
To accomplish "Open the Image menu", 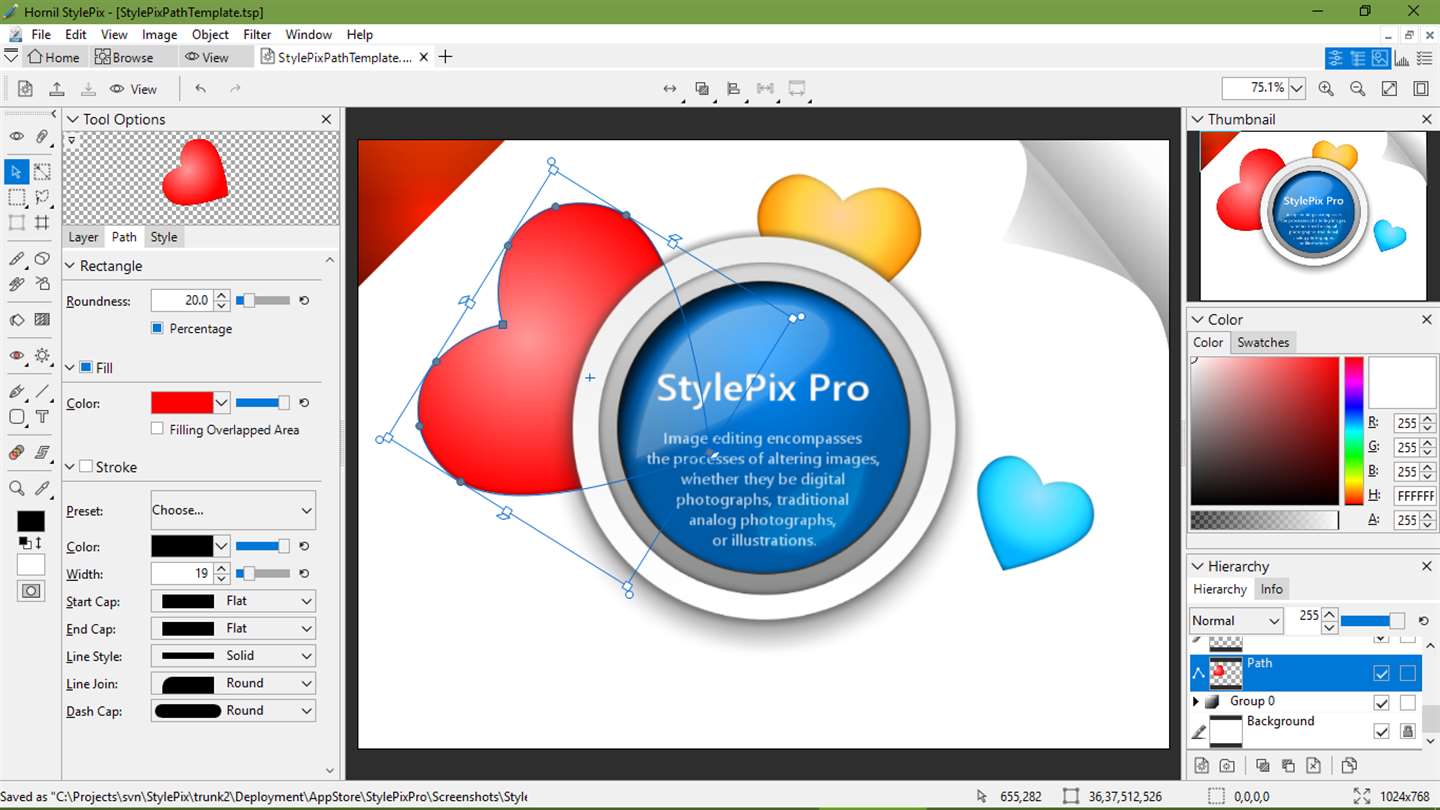I will coord(159,34).
